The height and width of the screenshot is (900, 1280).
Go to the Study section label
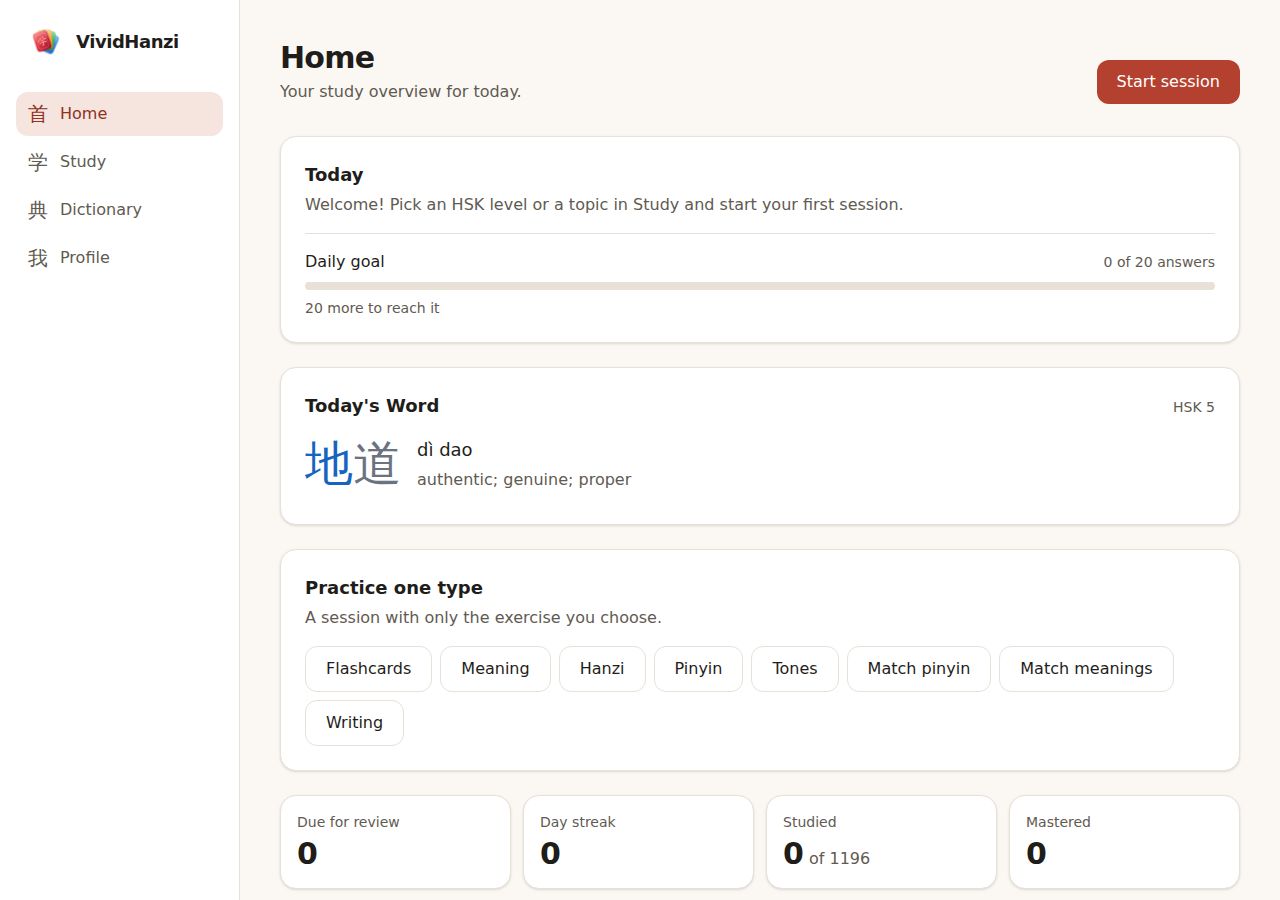(x=83, y=162)
